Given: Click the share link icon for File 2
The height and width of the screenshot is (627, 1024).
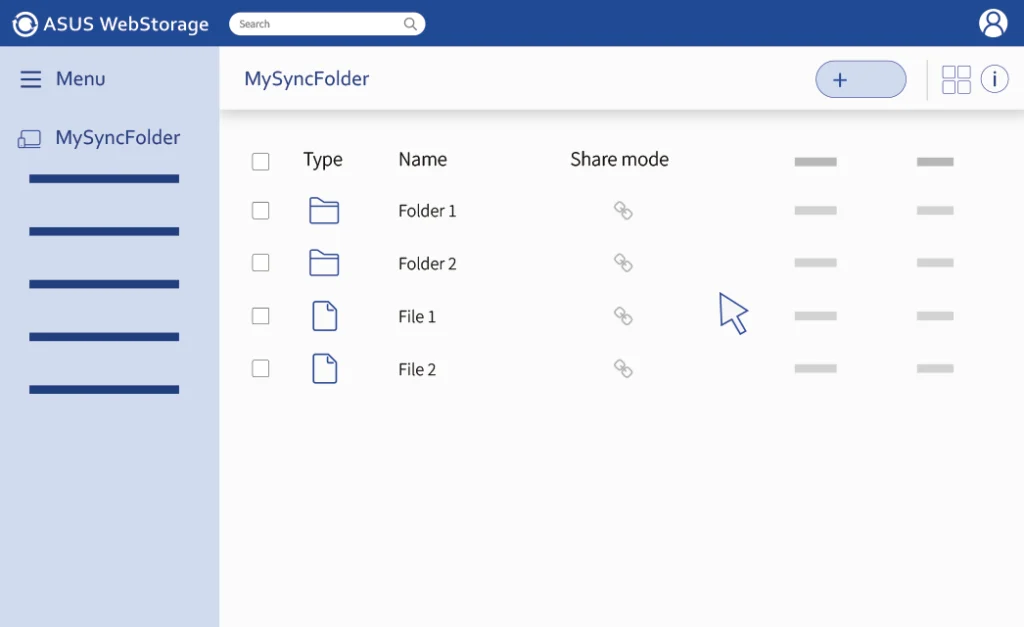Looking at the screenshot, I should [623, 369].
